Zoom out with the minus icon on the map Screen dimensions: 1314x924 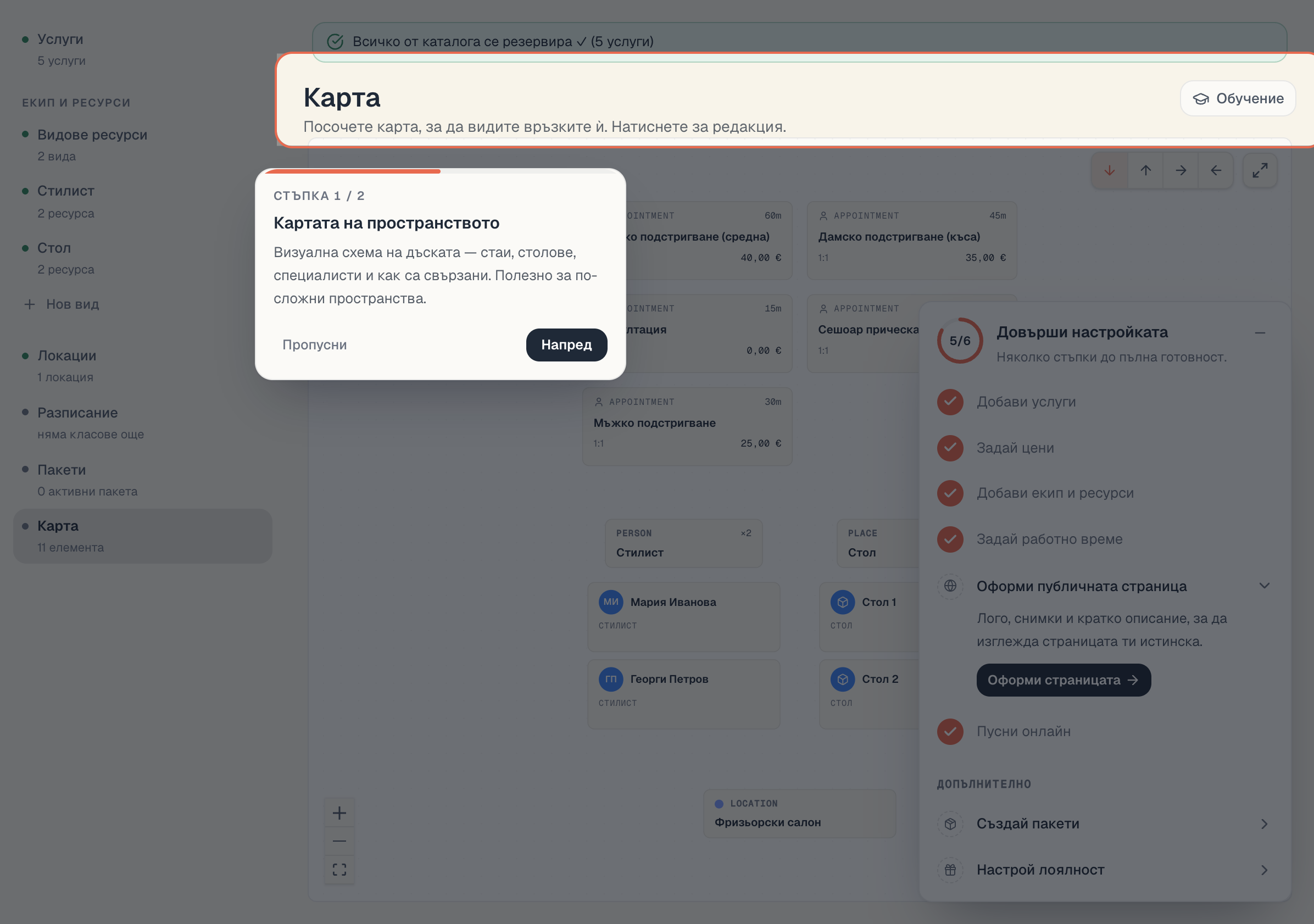[339, 841]
